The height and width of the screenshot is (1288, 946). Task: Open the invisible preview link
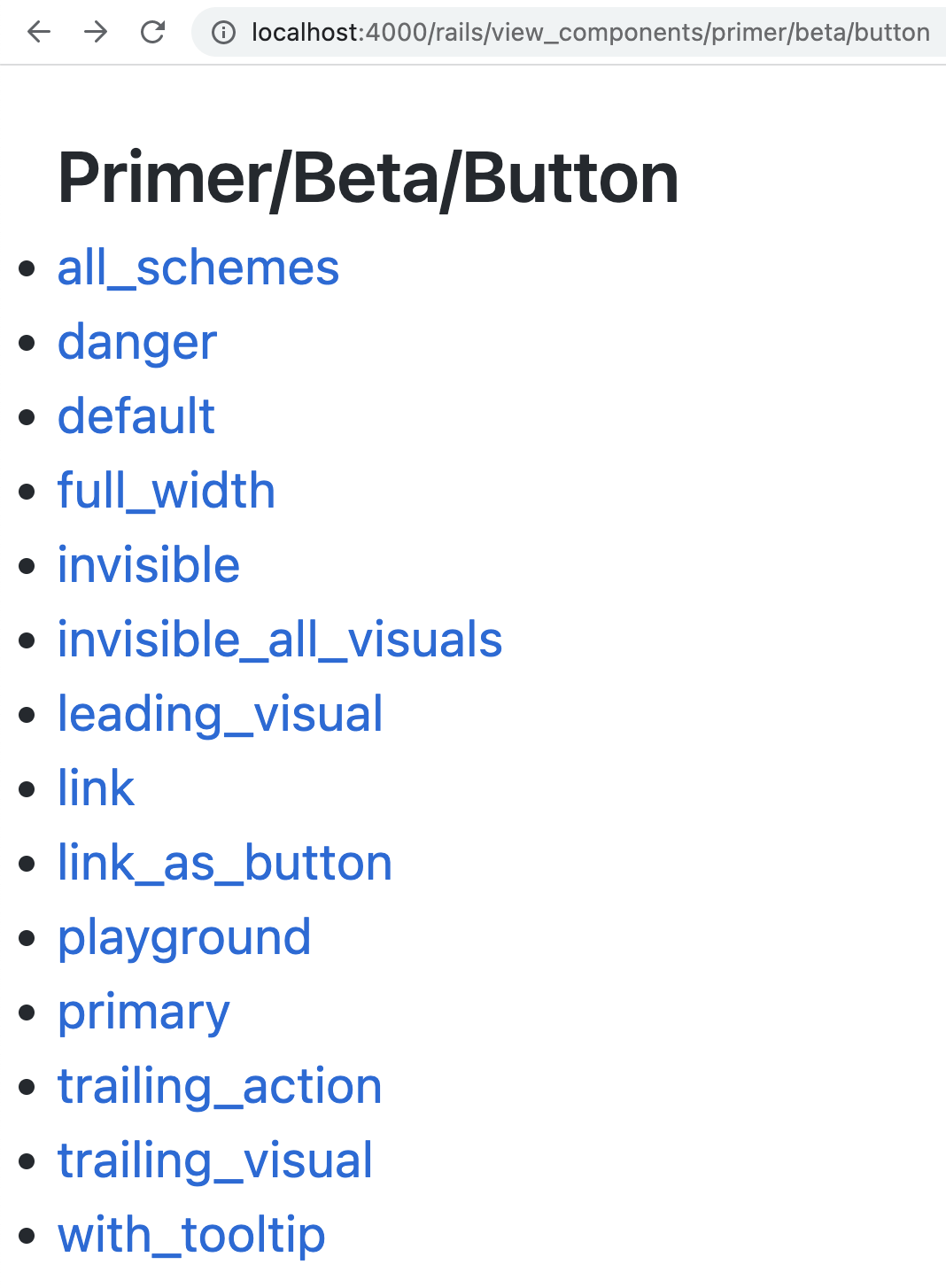[x=149, y=565]
